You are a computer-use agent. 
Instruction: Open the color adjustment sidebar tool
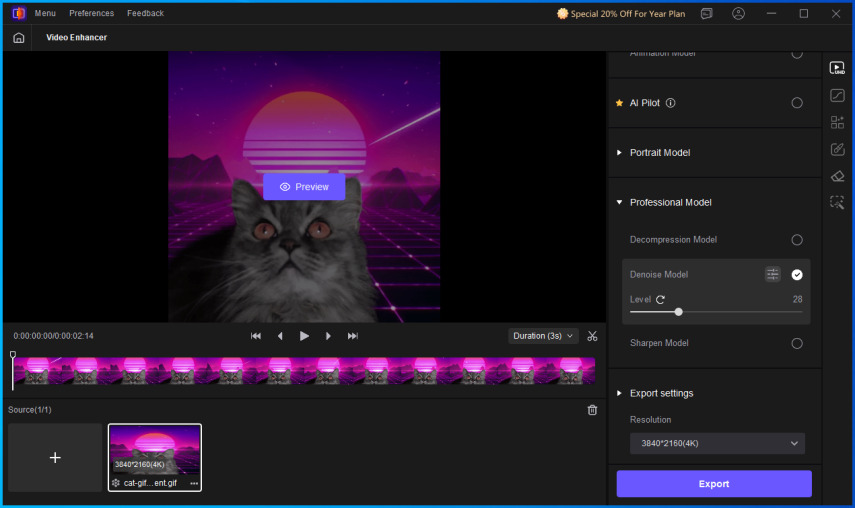click(837, 95)
